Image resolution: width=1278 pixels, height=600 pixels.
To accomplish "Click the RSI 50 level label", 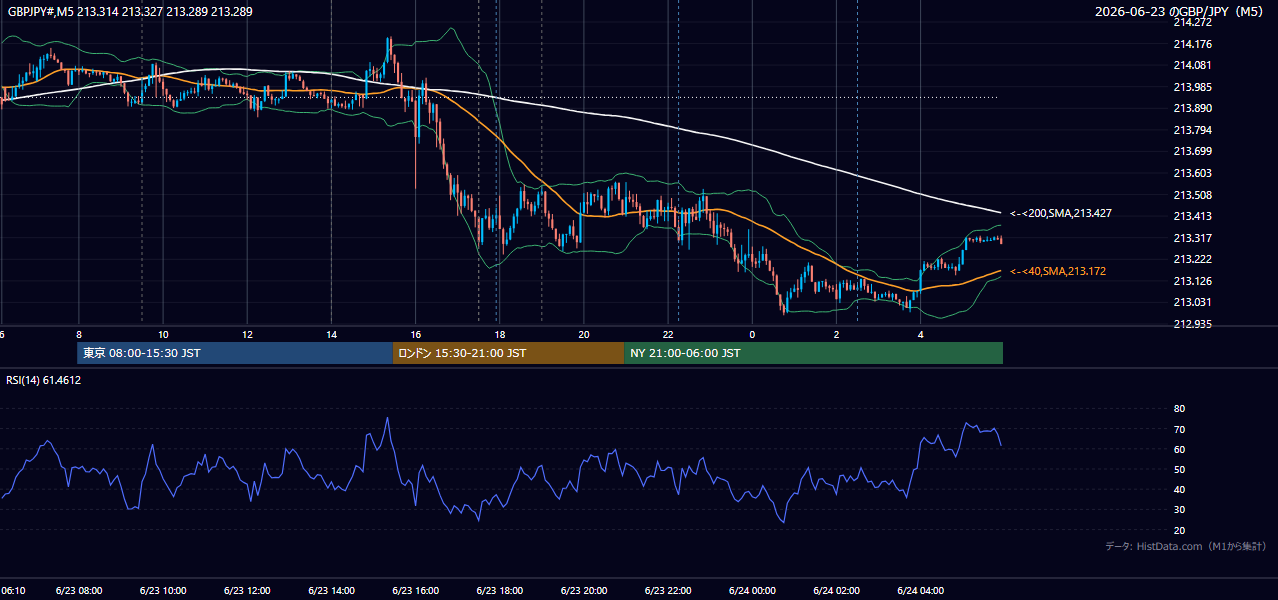I will [x=1179, y=469].
